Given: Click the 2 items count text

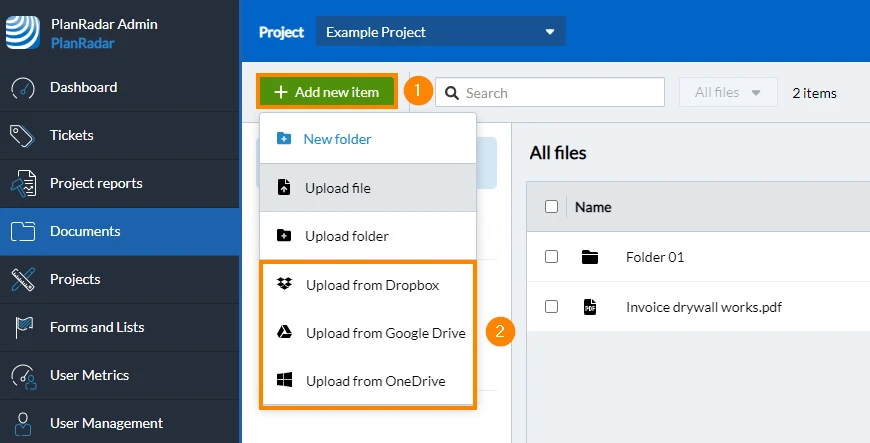Looking at the screenshot, I should pyautogui.click(x=815, y=93).
